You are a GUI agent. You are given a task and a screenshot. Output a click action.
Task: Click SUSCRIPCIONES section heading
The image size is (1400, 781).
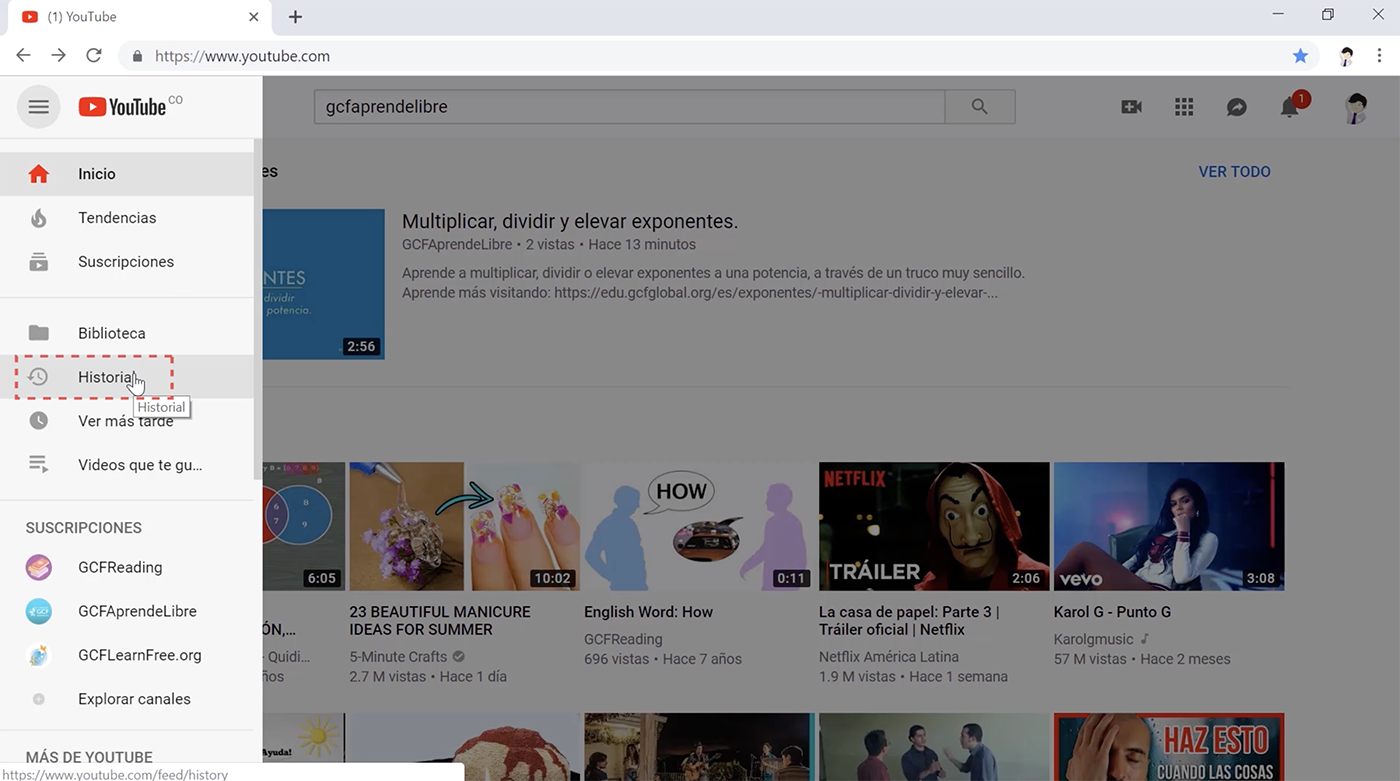click(x=84, y=528)
